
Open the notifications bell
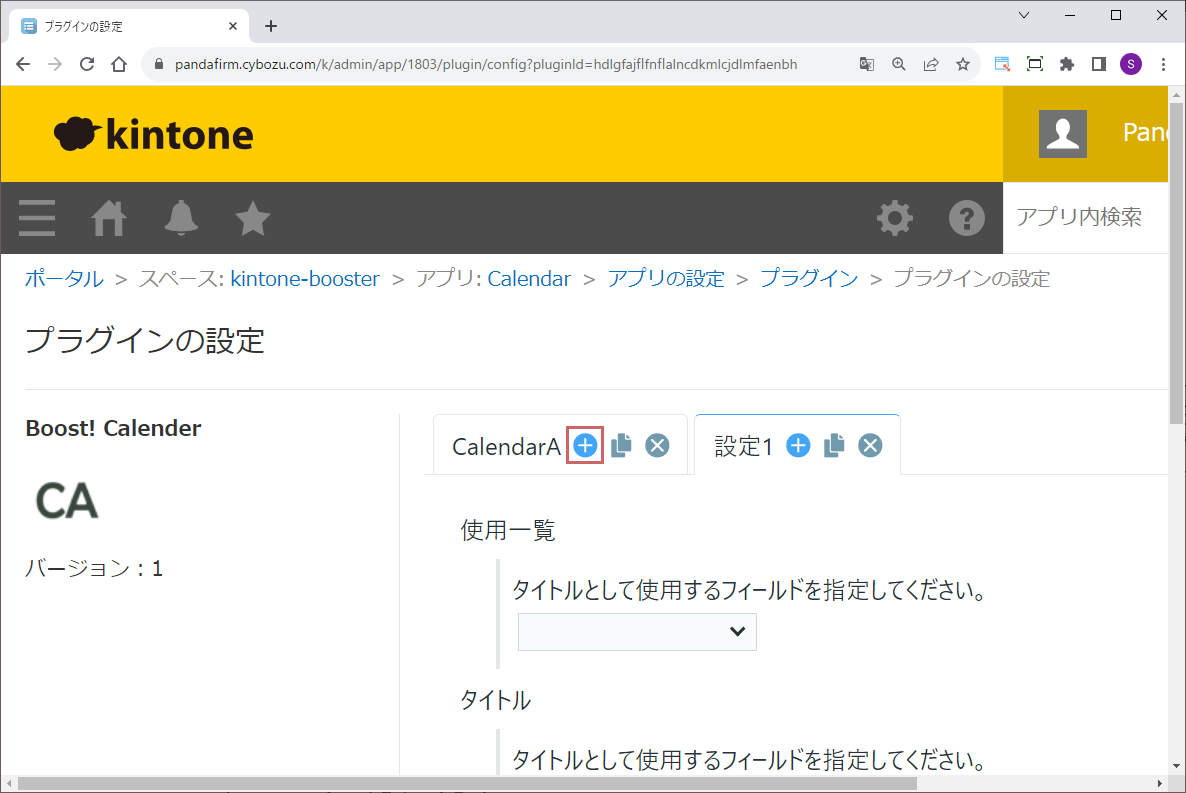pyautogui.click(x=181, y=218)
